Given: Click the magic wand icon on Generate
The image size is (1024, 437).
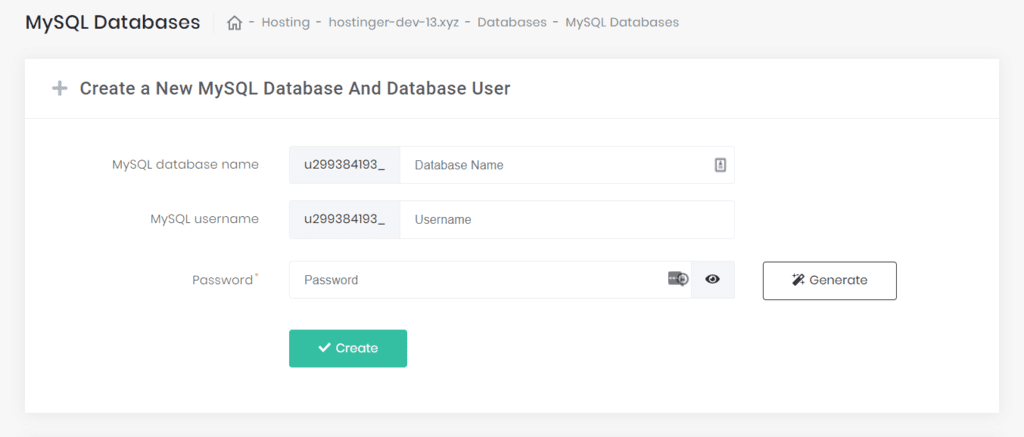Looking at the screenshot, I should 797,280.
